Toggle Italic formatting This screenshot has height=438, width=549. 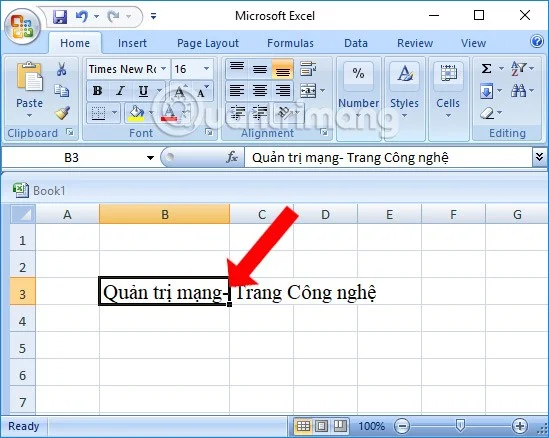click(x=120, y=91)
